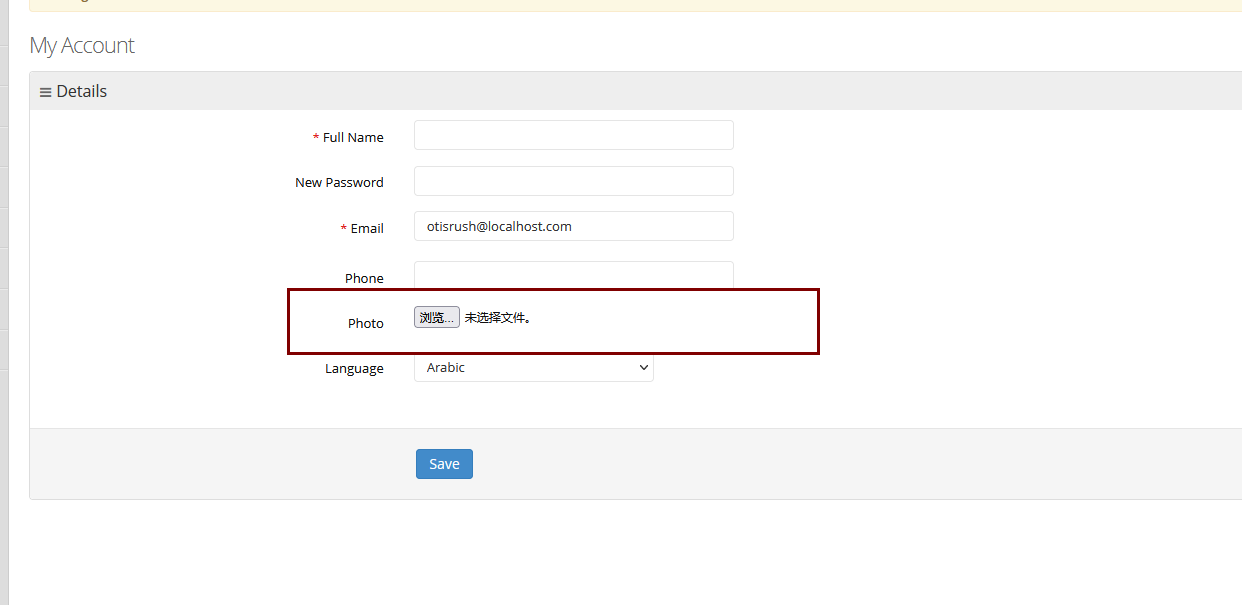Click the Photo field label
Screen dimensions: 1242x605
(x=366, y=323)
